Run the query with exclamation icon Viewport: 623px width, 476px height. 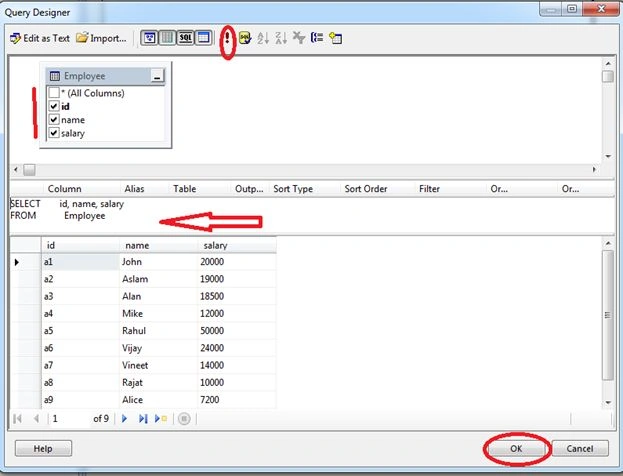[x=227, y=38]
